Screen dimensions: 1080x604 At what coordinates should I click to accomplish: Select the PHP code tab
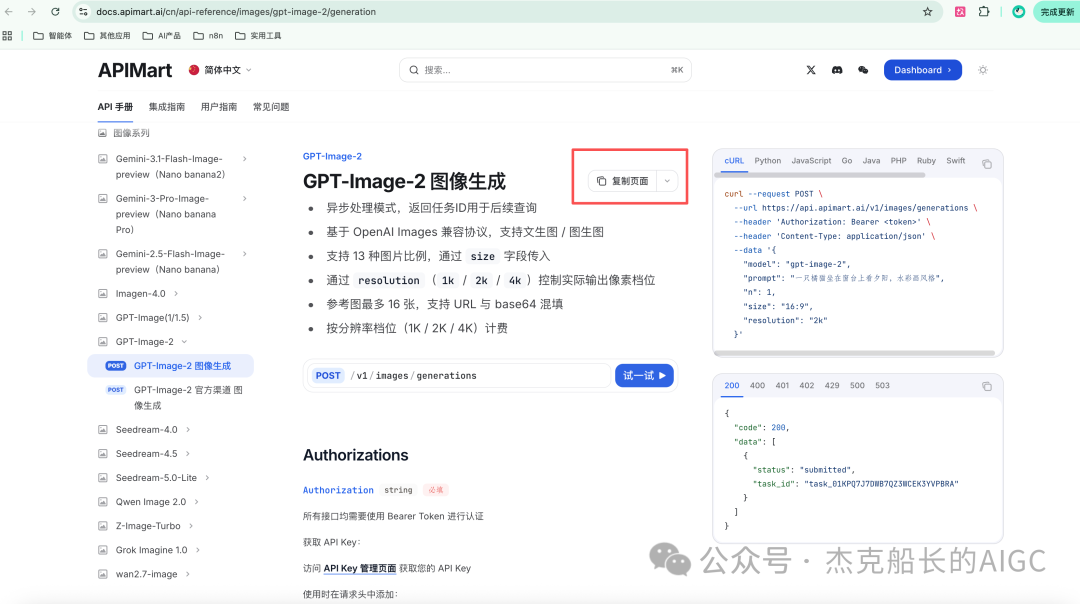898,160
